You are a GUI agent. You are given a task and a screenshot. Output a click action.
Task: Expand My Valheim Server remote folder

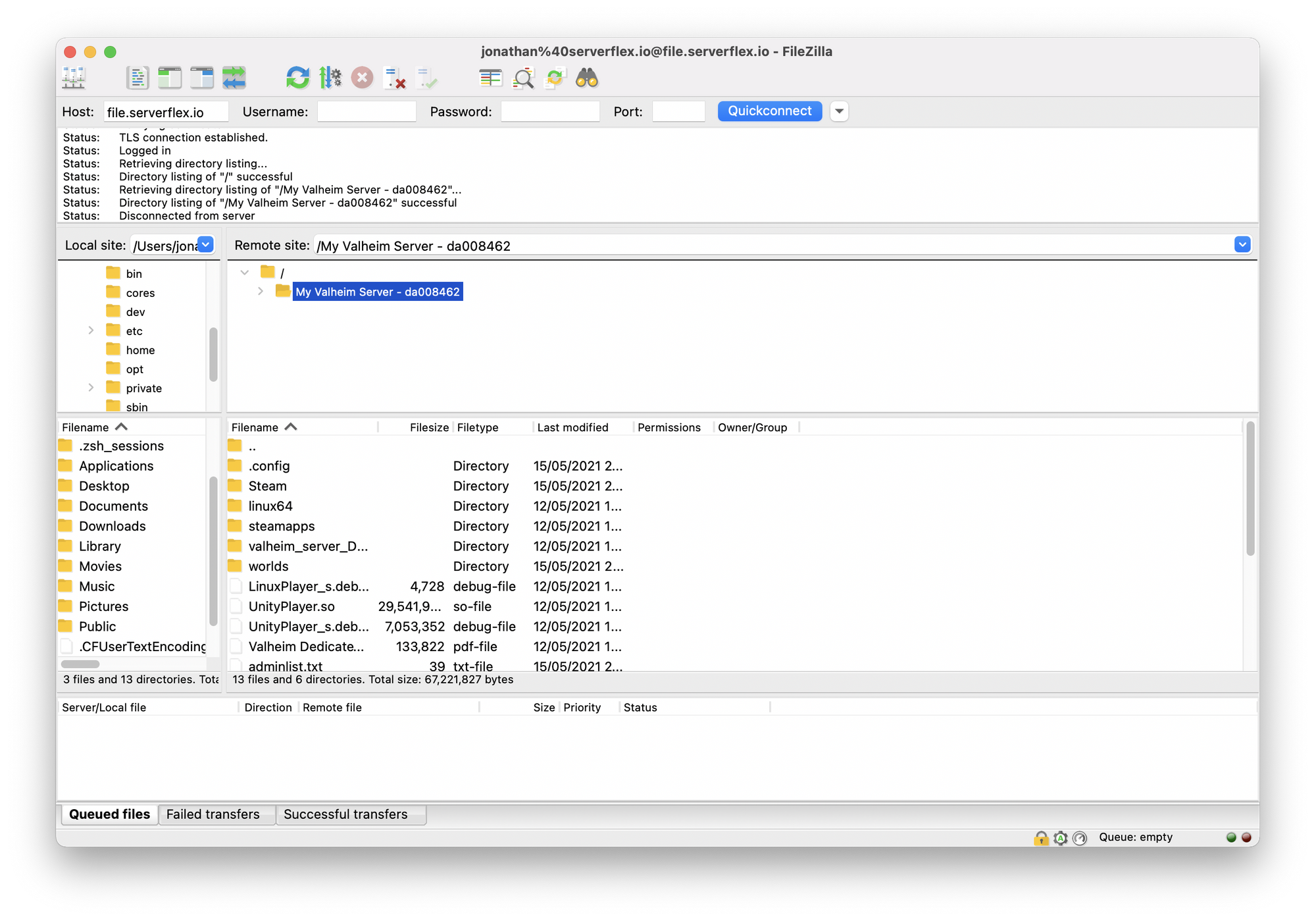point(261,291)
